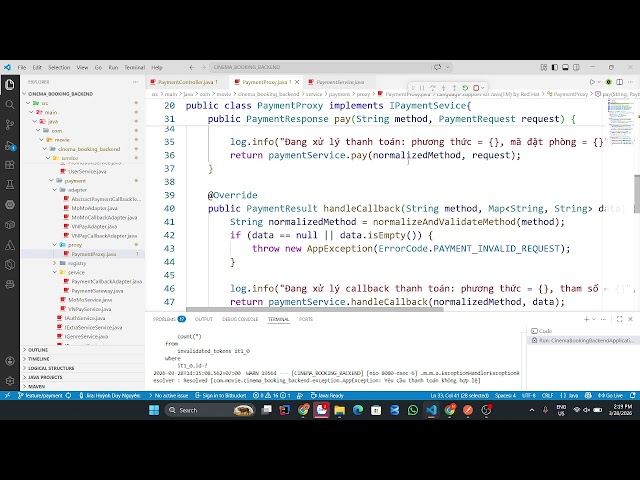Pause the debug session
640x480 pixels.
point(422,88)
